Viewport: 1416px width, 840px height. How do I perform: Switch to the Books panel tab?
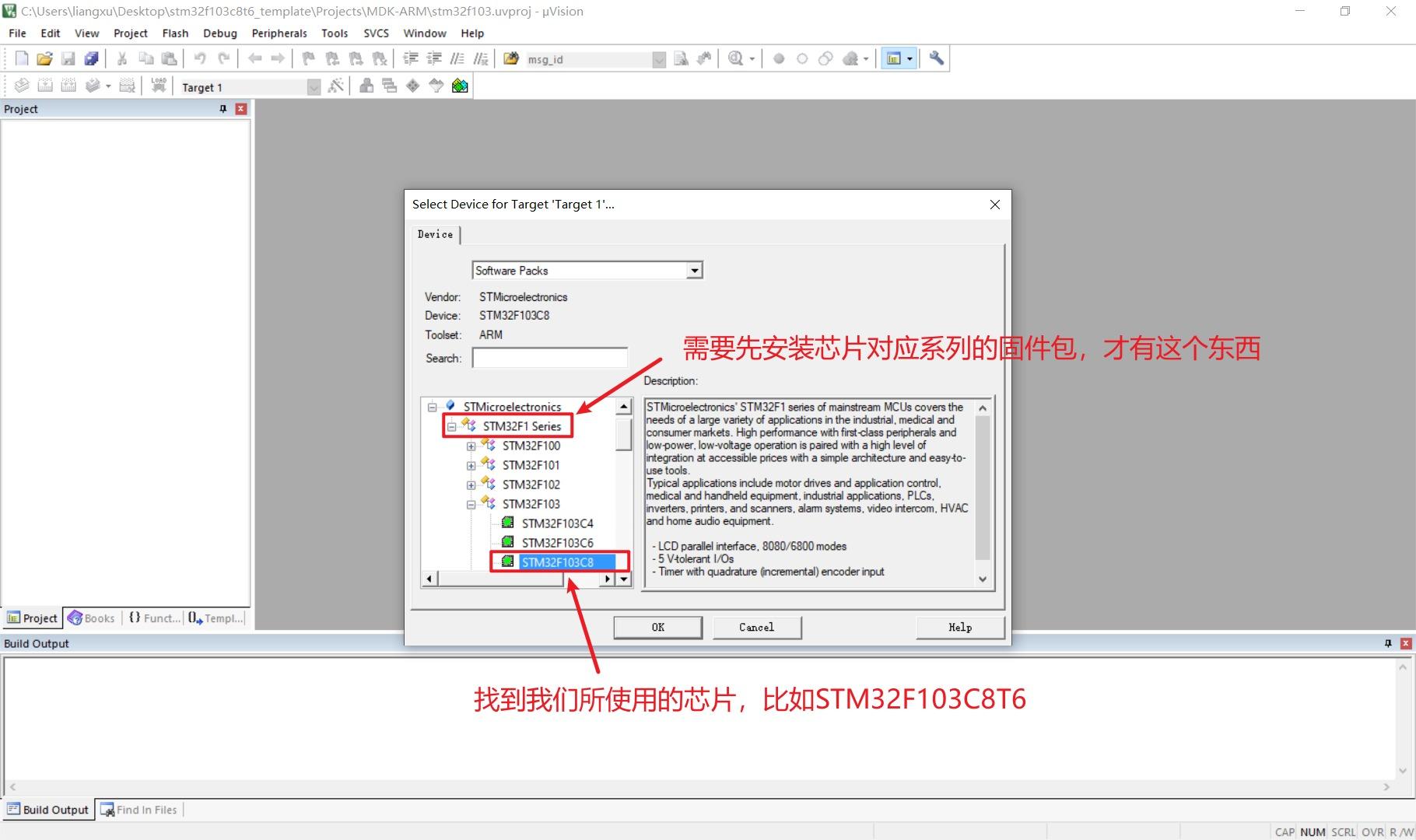[91, 618]
